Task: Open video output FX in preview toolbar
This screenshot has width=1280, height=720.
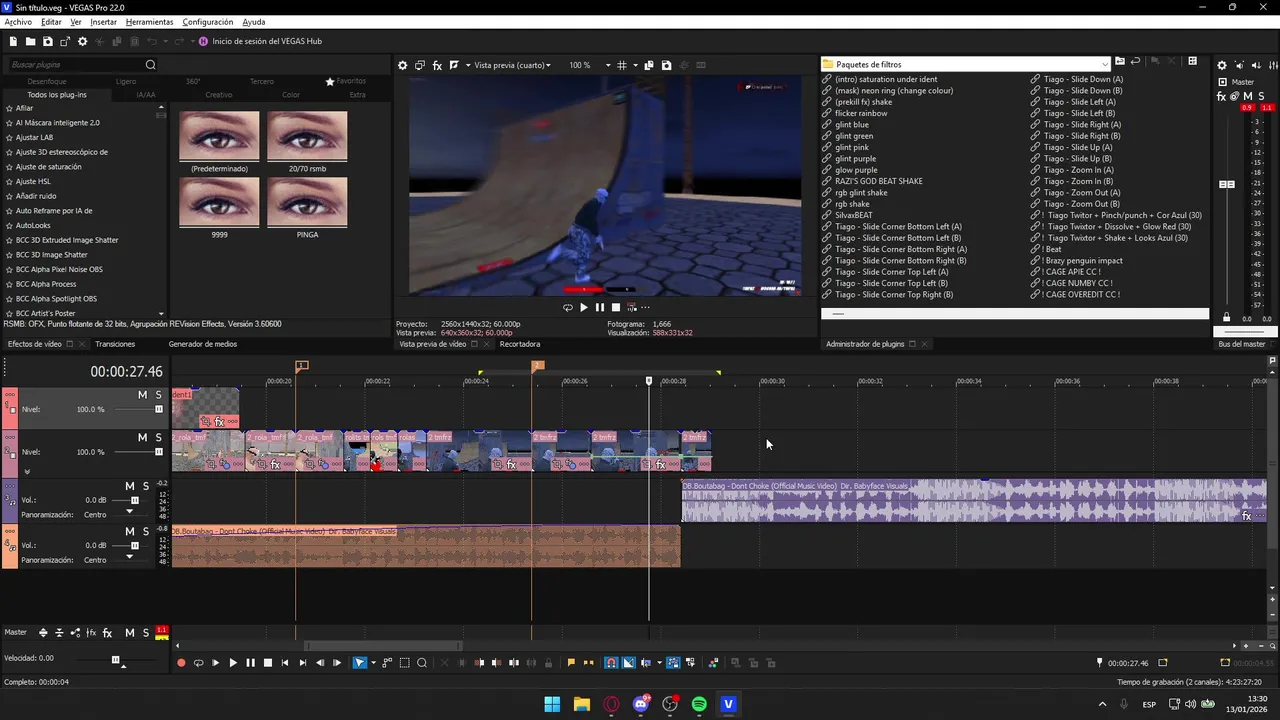Action: tap(437, 65)
